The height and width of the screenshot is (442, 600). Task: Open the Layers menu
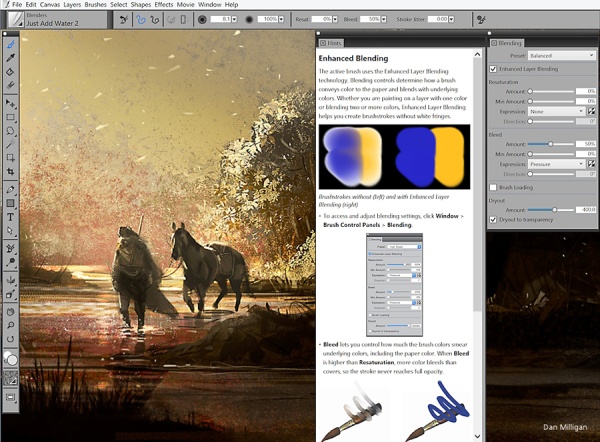[x=72, y=5]
